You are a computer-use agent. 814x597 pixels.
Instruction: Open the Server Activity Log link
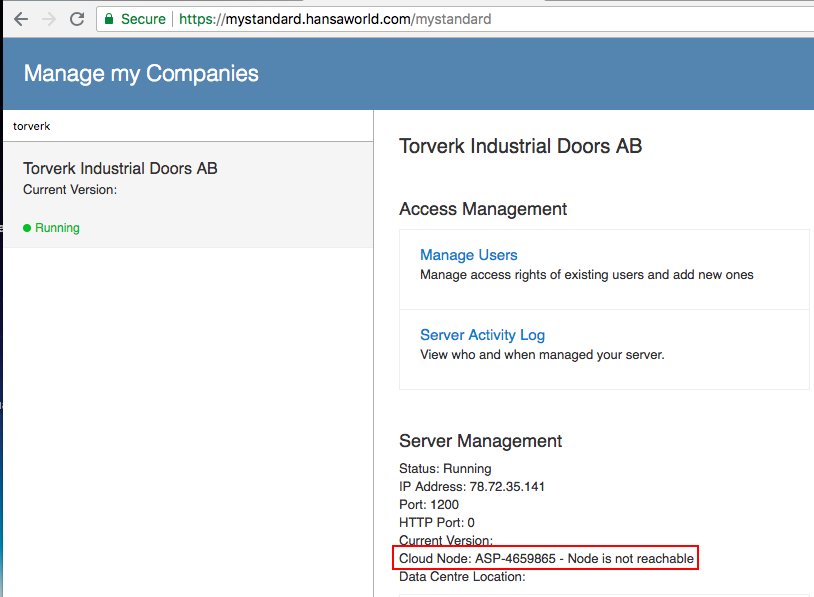pyautogui.click(x=482, y=335)
